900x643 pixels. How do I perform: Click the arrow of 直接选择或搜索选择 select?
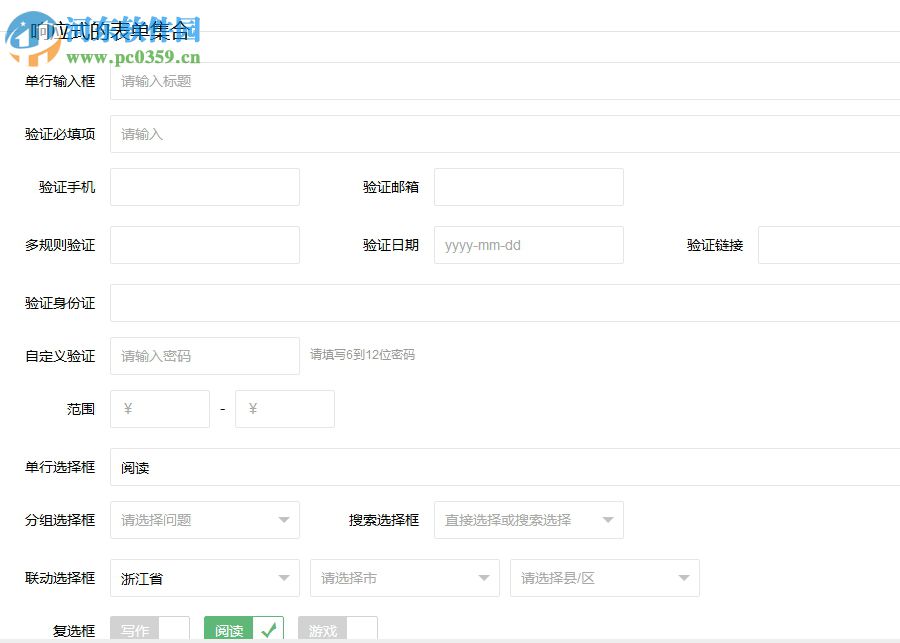[608, 520]
